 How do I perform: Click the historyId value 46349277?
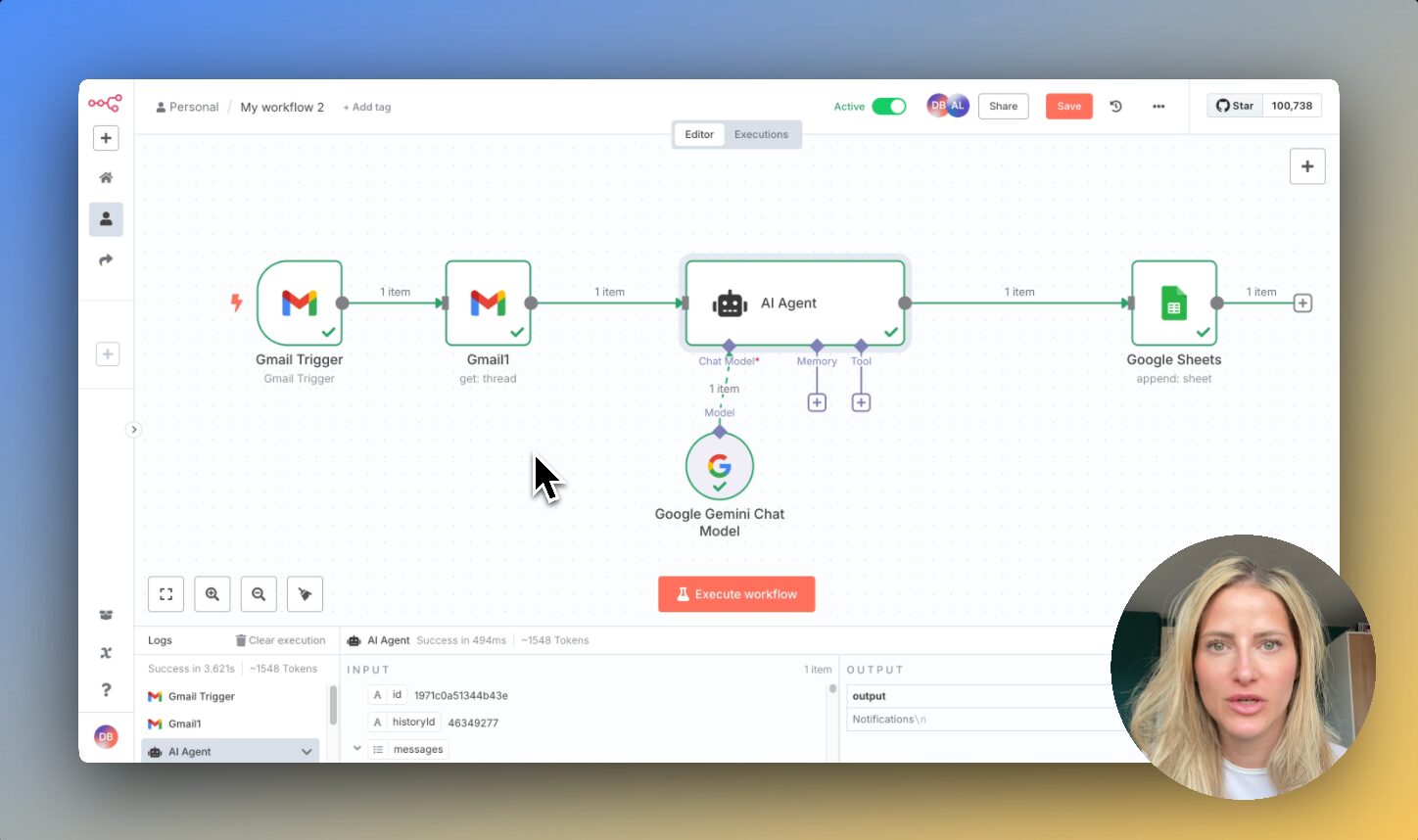click(x=473, y=723)
